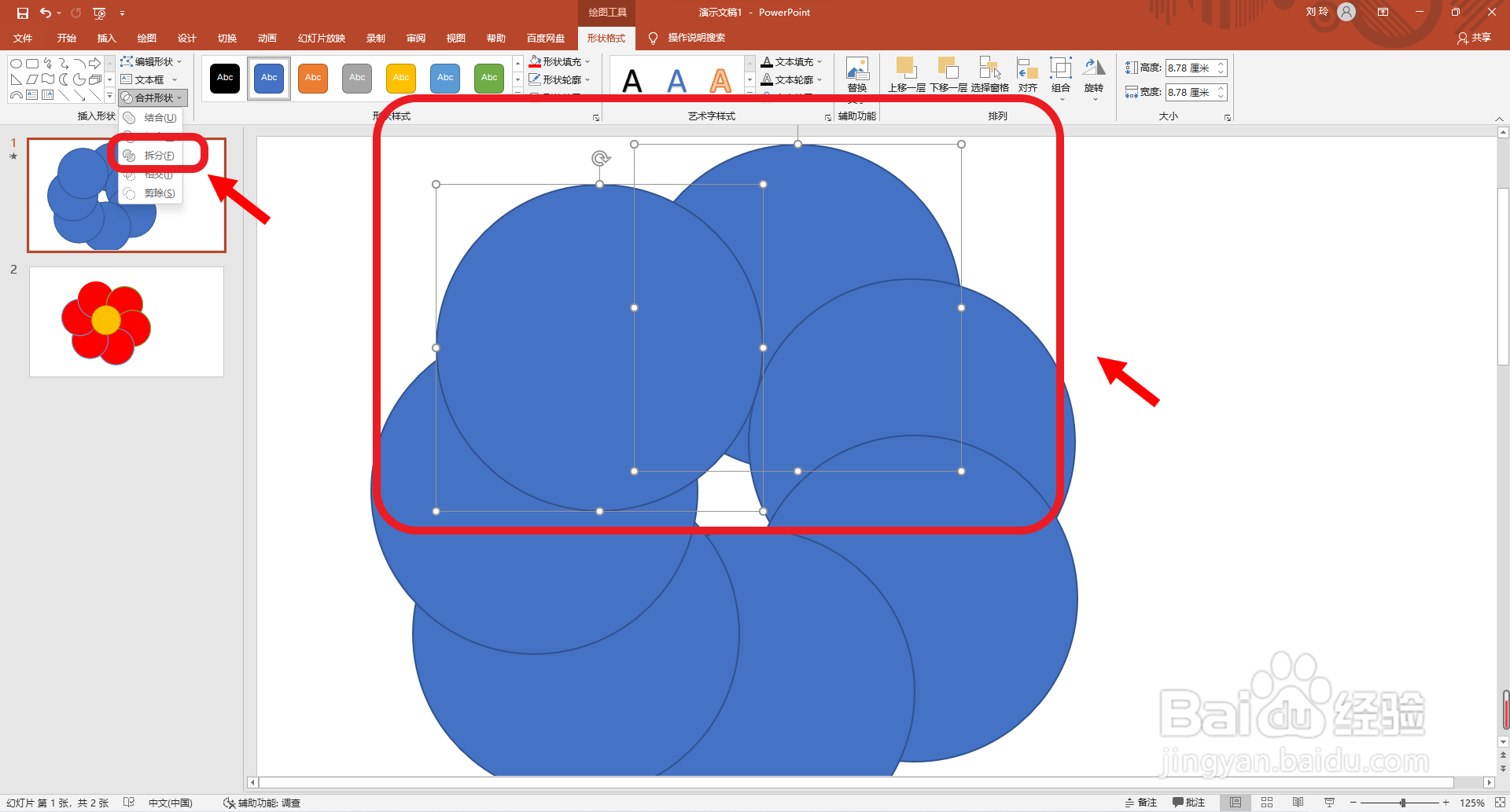
Task: Switch to reading view
Action: tap(1298, 803)
